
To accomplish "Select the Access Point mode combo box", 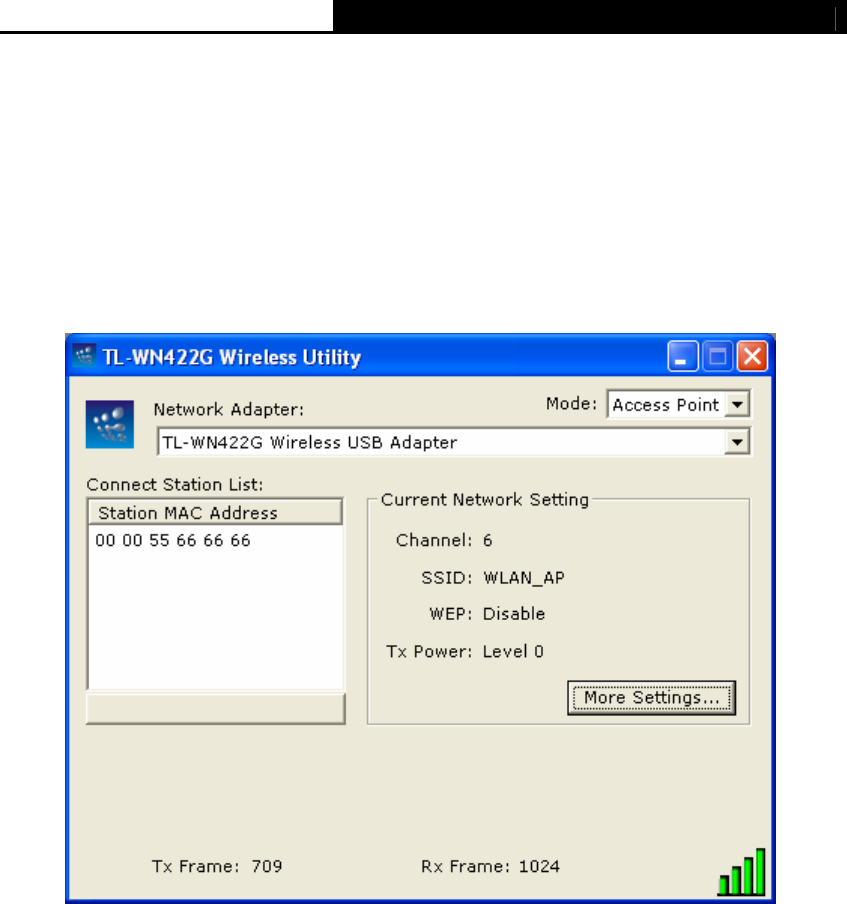I will [x=678, y=404].
